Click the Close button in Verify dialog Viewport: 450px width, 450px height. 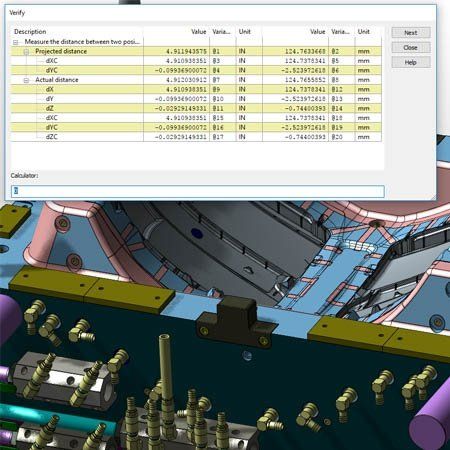tap(411, 48)
